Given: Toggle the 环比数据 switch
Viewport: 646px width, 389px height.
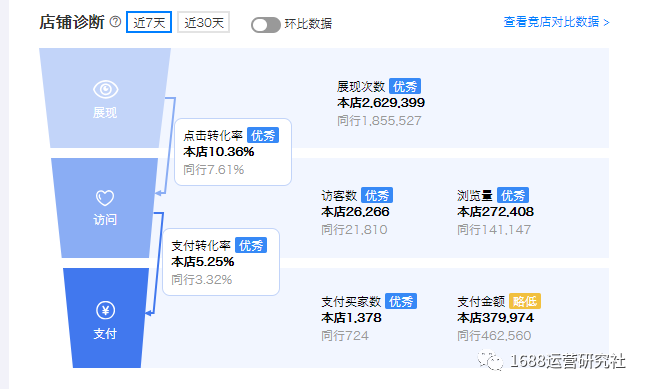Looking at the screenshot, I should click(x=266, y=25).
